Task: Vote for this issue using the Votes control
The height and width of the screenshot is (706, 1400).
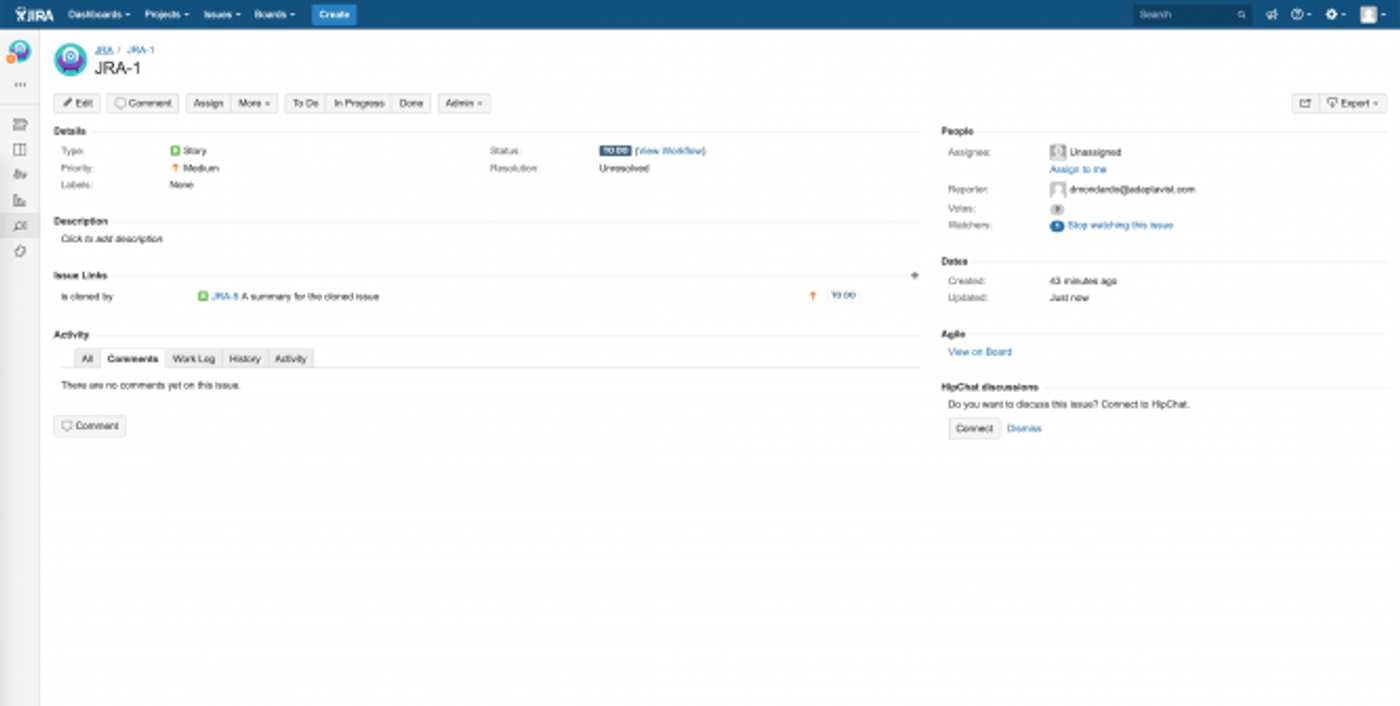Action: coord(1057,207)
